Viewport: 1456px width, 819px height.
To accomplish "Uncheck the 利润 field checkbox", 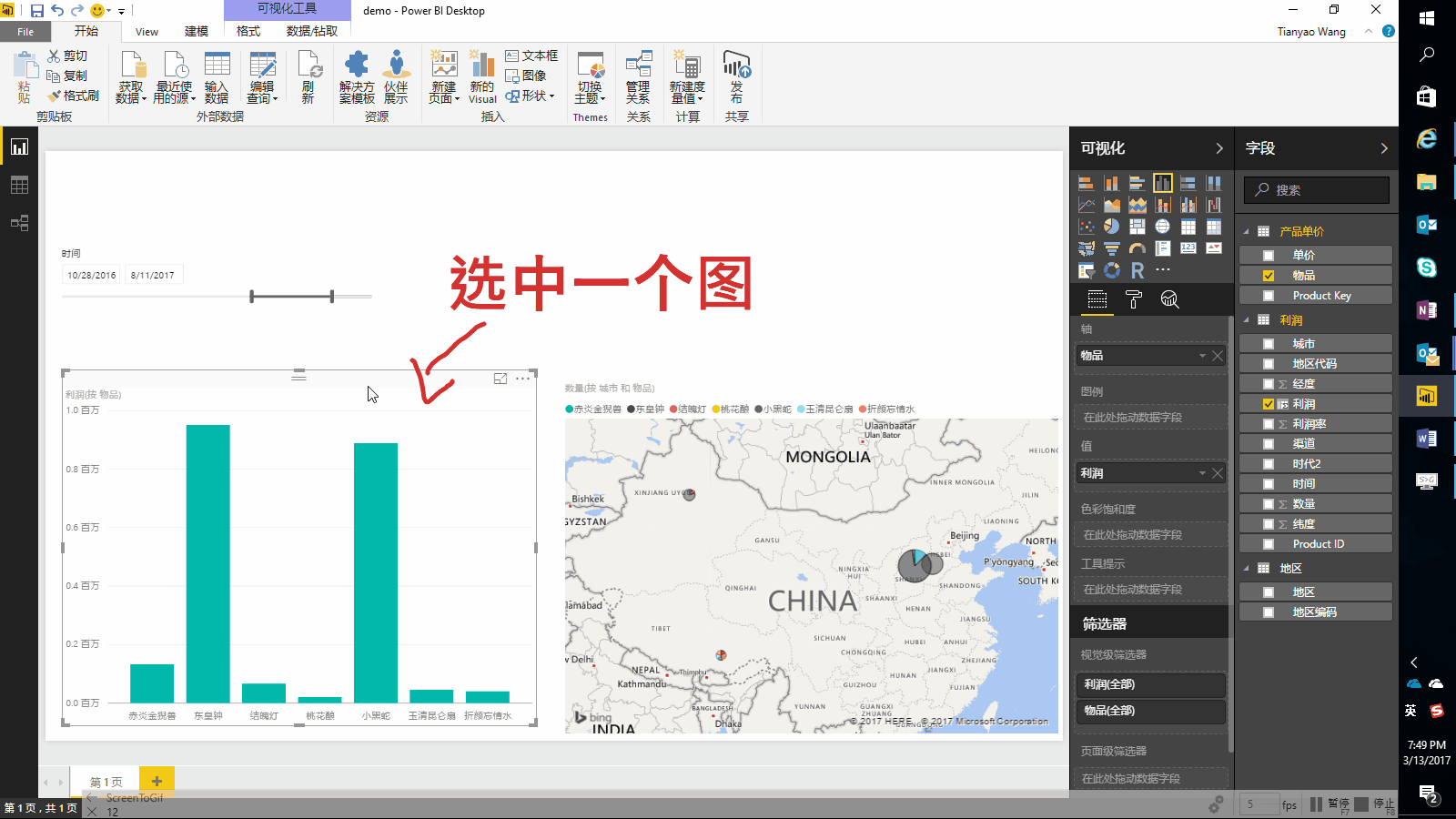I will pos(1269,404).
